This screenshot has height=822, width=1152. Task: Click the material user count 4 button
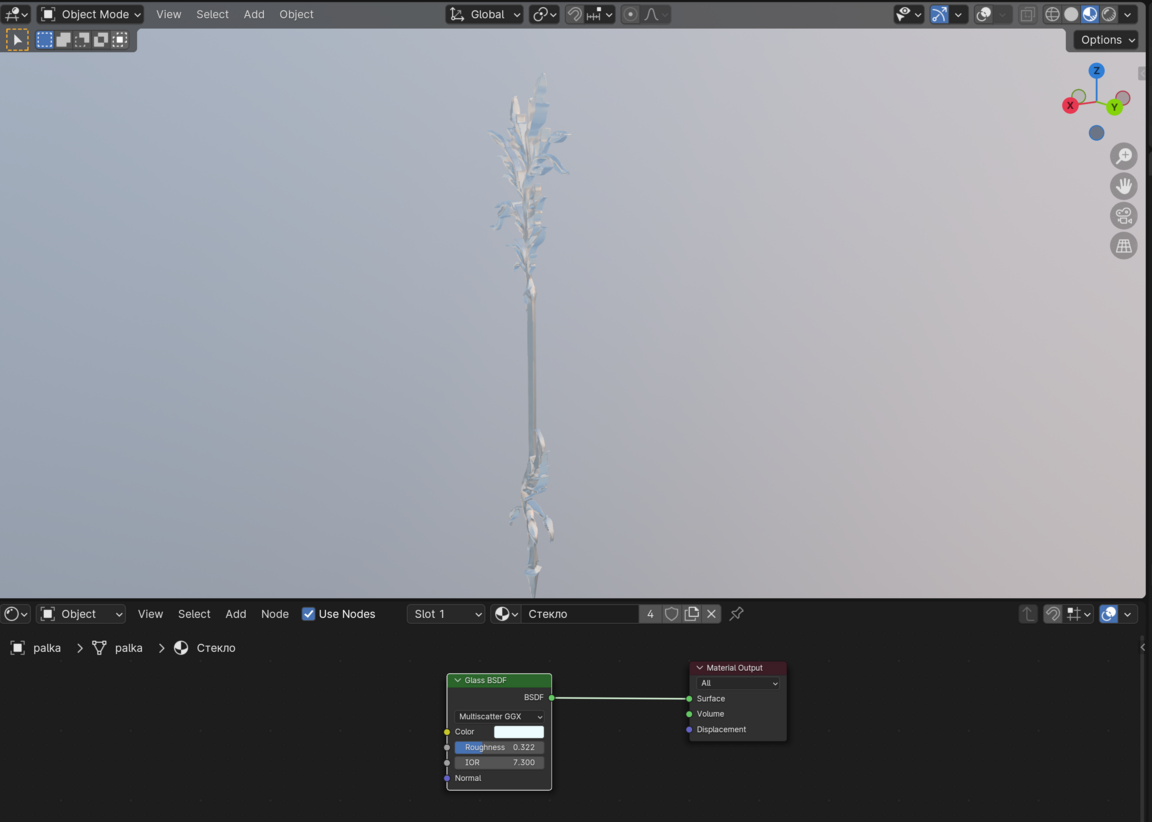[649, 613]
